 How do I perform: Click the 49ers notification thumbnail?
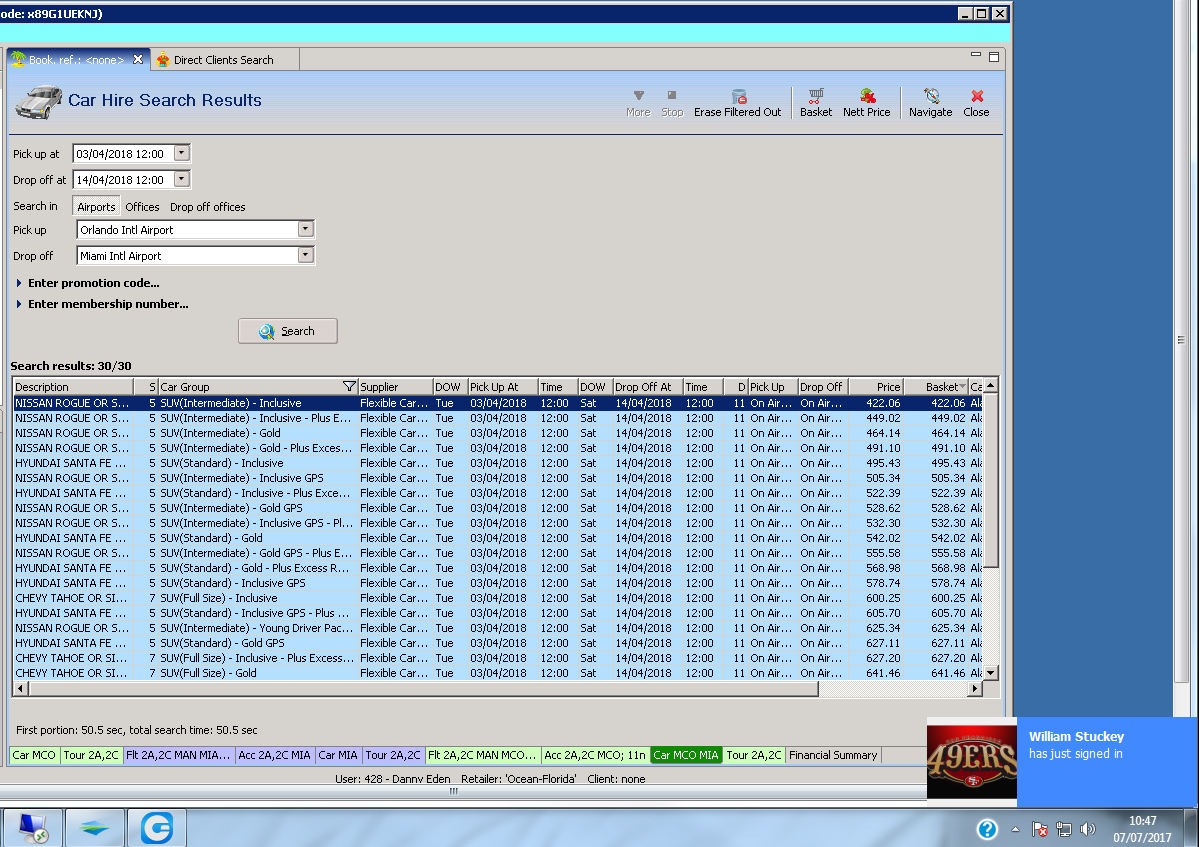coord(971,761)
